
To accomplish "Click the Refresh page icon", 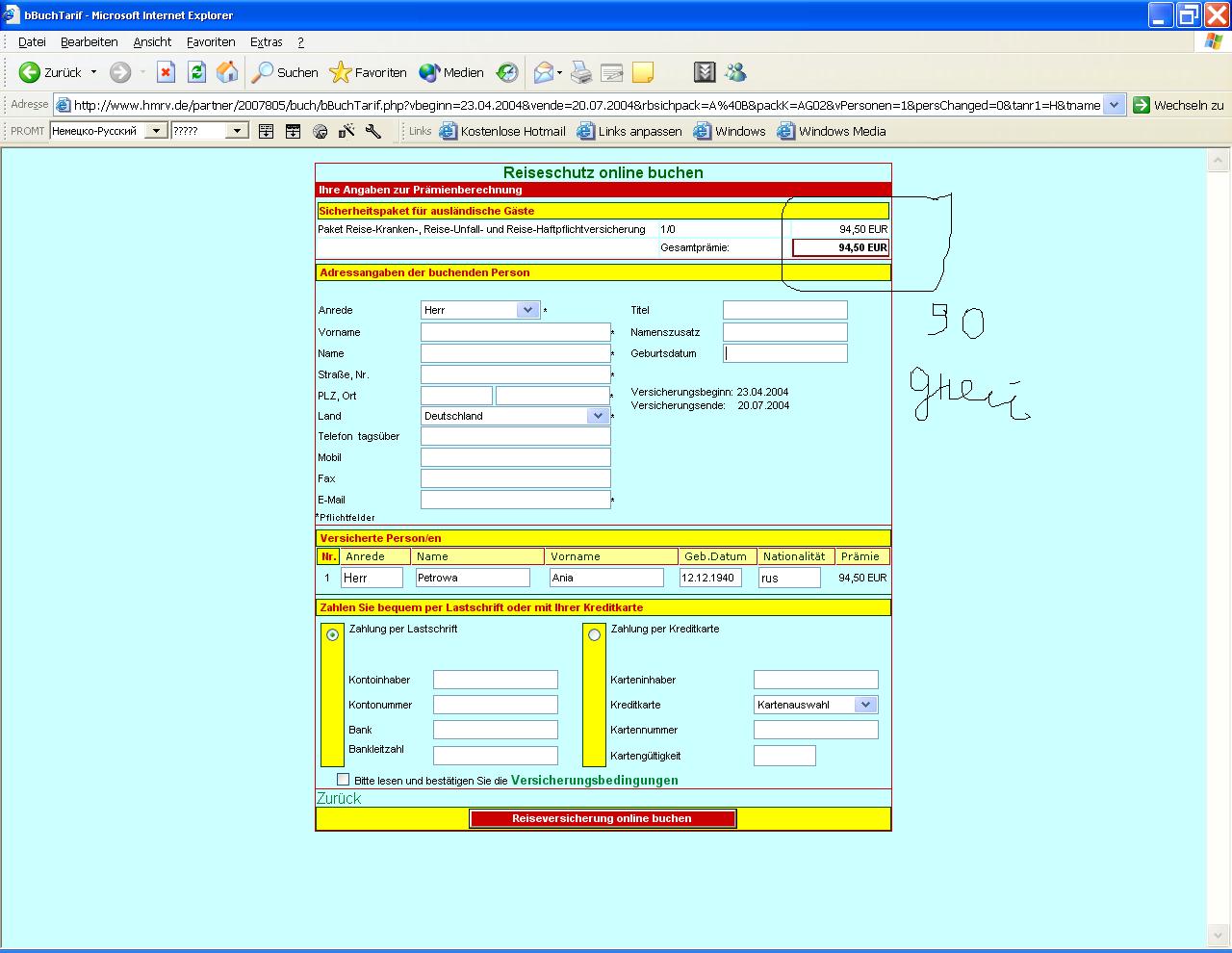I will pyautogui.click(x=196, y=72).
